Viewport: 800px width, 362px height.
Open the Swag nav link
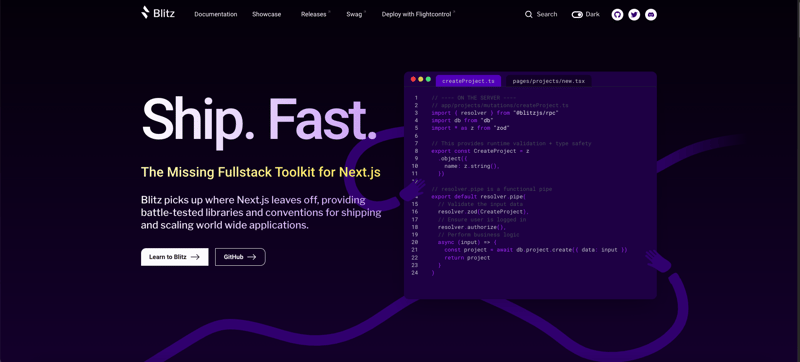click(355, 14)
